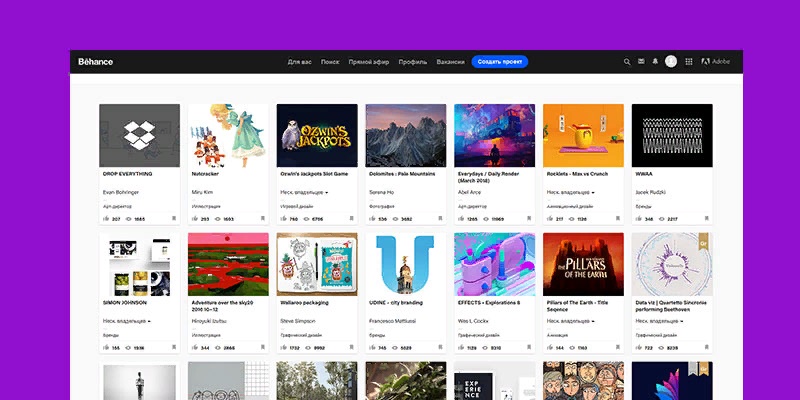Viewport: 800px width, 400px height.
Task: Bookmark the UDINE - city branding project
Action: [x=440, y=347]
